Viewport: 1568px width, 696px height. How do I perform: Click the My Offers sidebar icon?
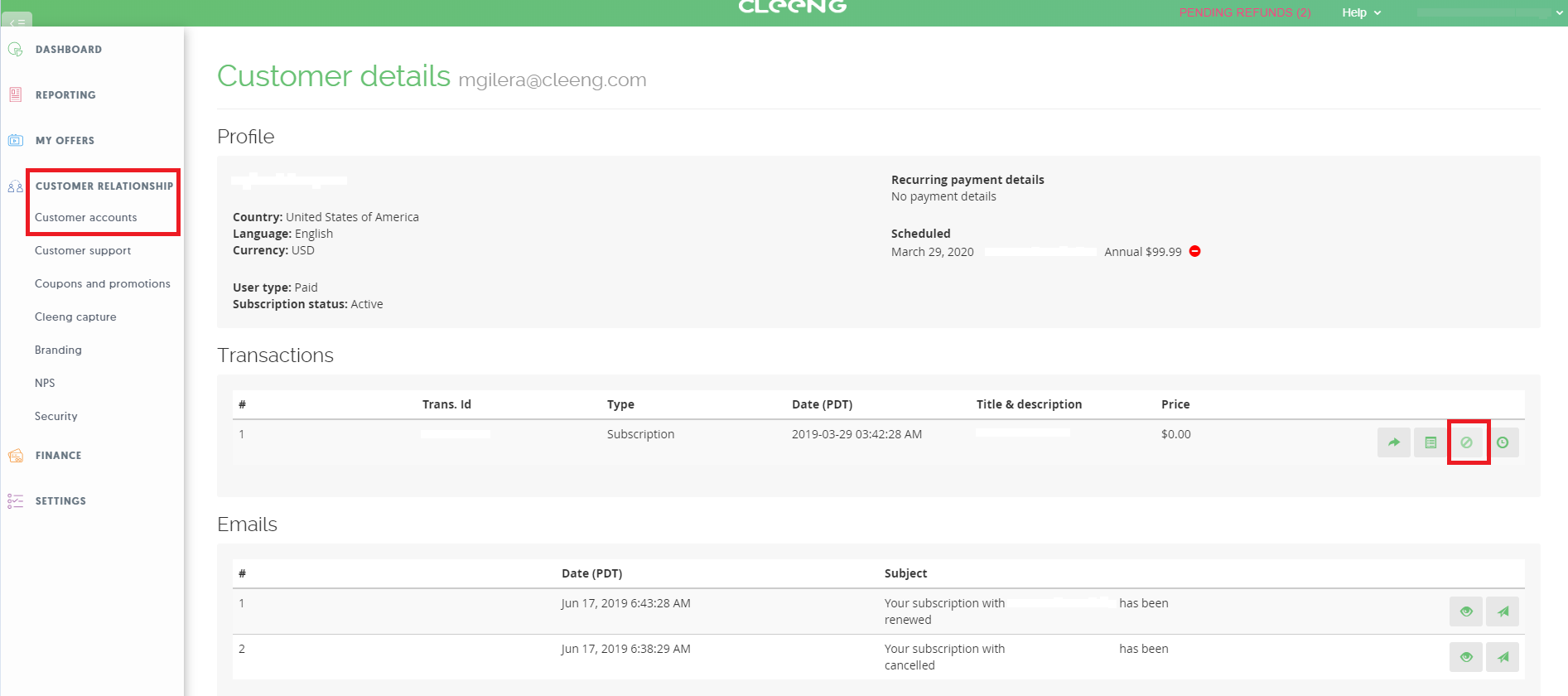tap(15, 140)
